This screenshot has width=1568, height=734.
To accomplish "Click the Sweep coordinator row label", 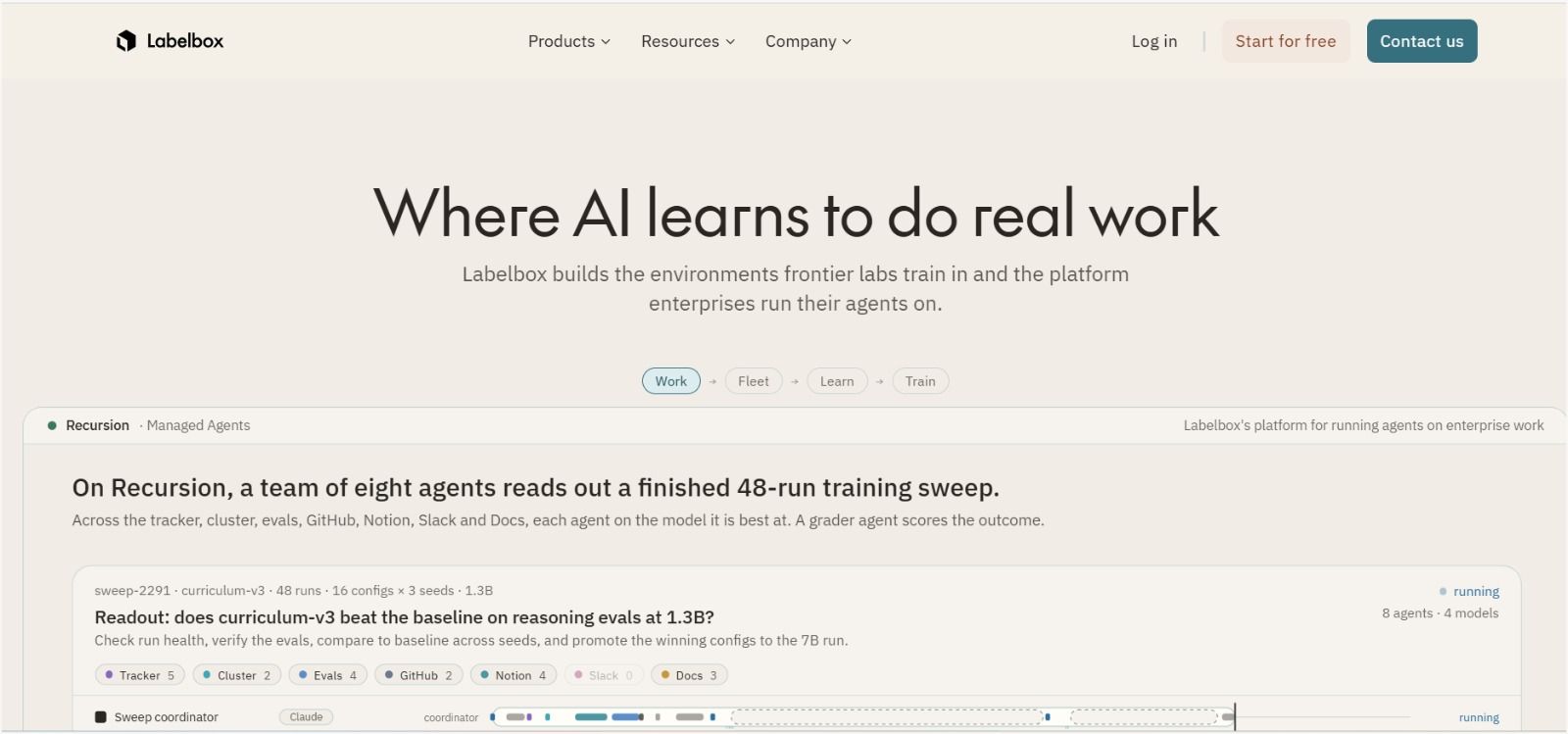I will coord(167,717).
